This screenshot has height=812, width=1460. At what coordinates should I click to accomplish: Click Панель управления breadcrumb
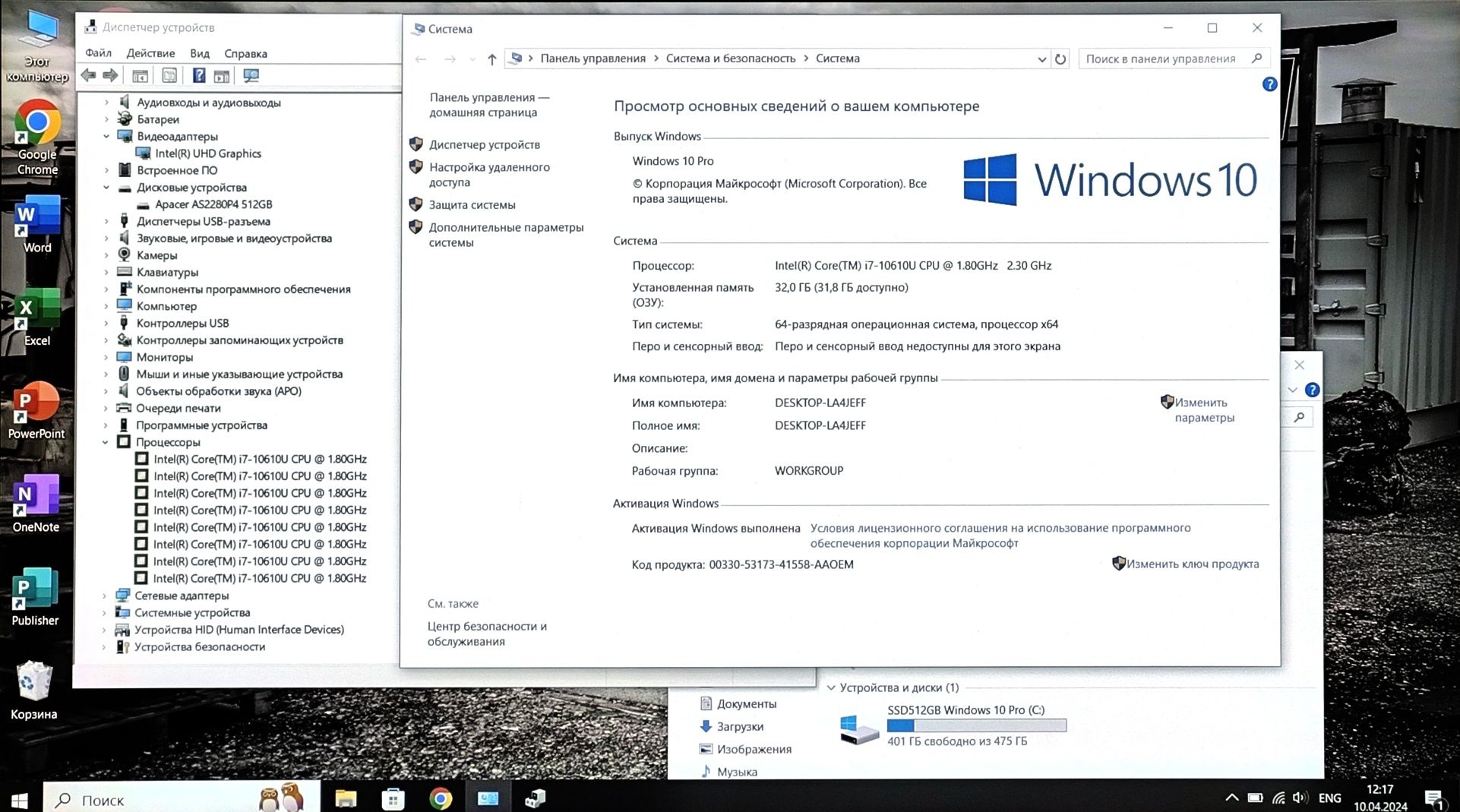[593, 58]
